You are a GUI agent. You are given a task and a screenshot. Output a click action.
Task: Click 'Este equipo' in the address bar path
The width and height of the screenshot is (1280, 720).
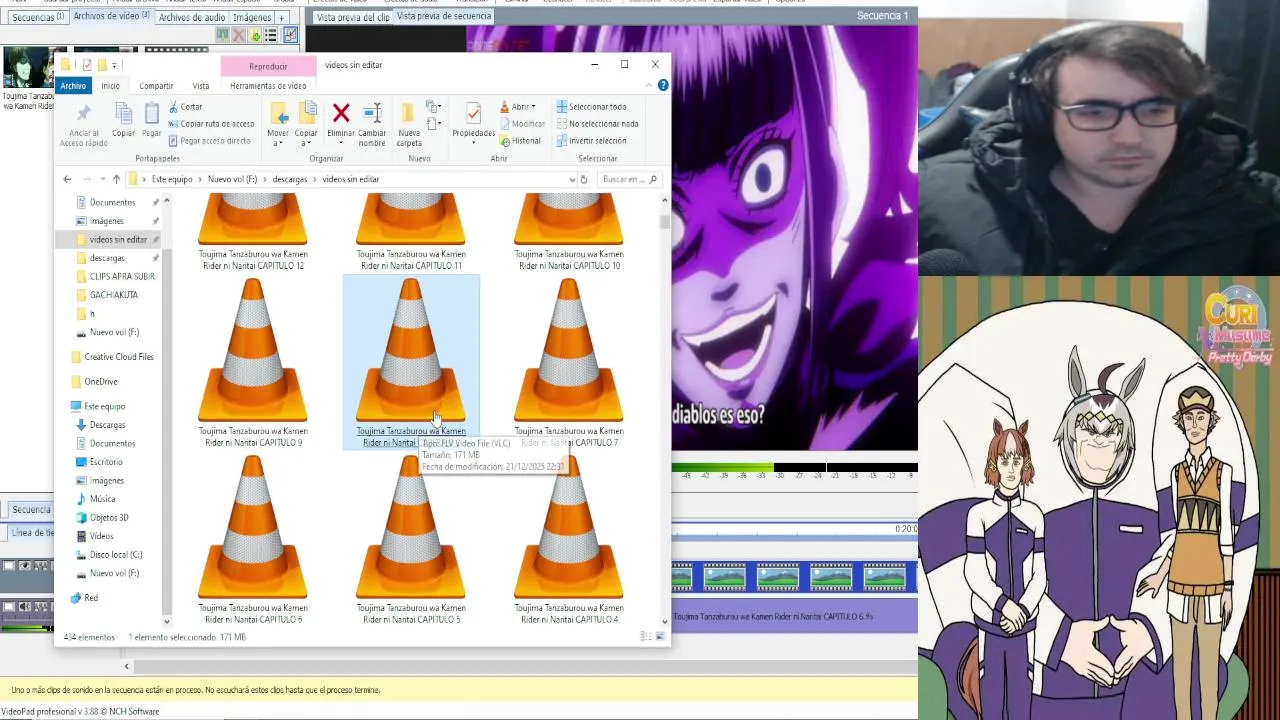pos(172,179)
